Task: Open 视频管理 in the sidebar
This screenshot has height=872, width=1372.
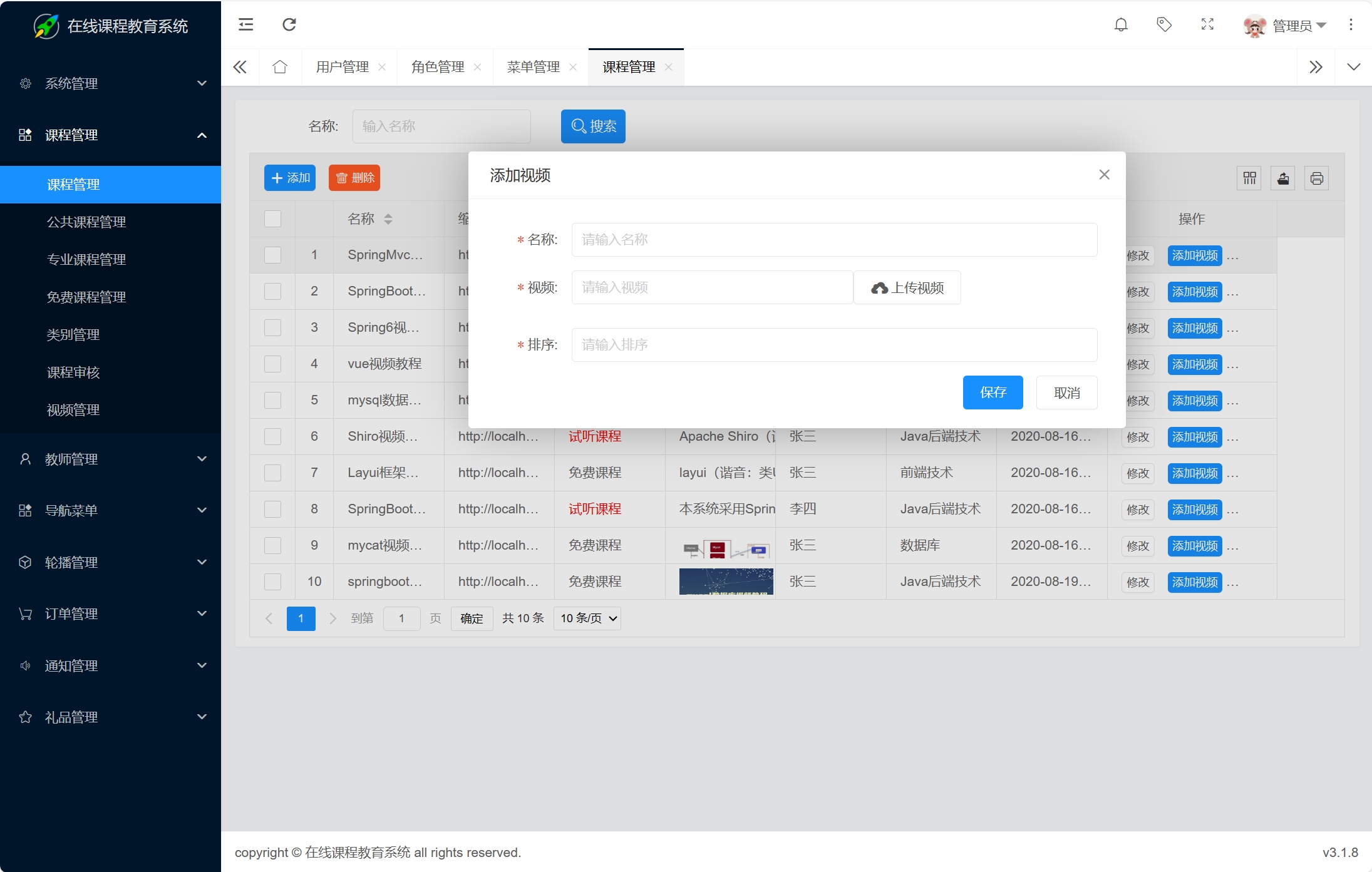Action: (73, 410)
